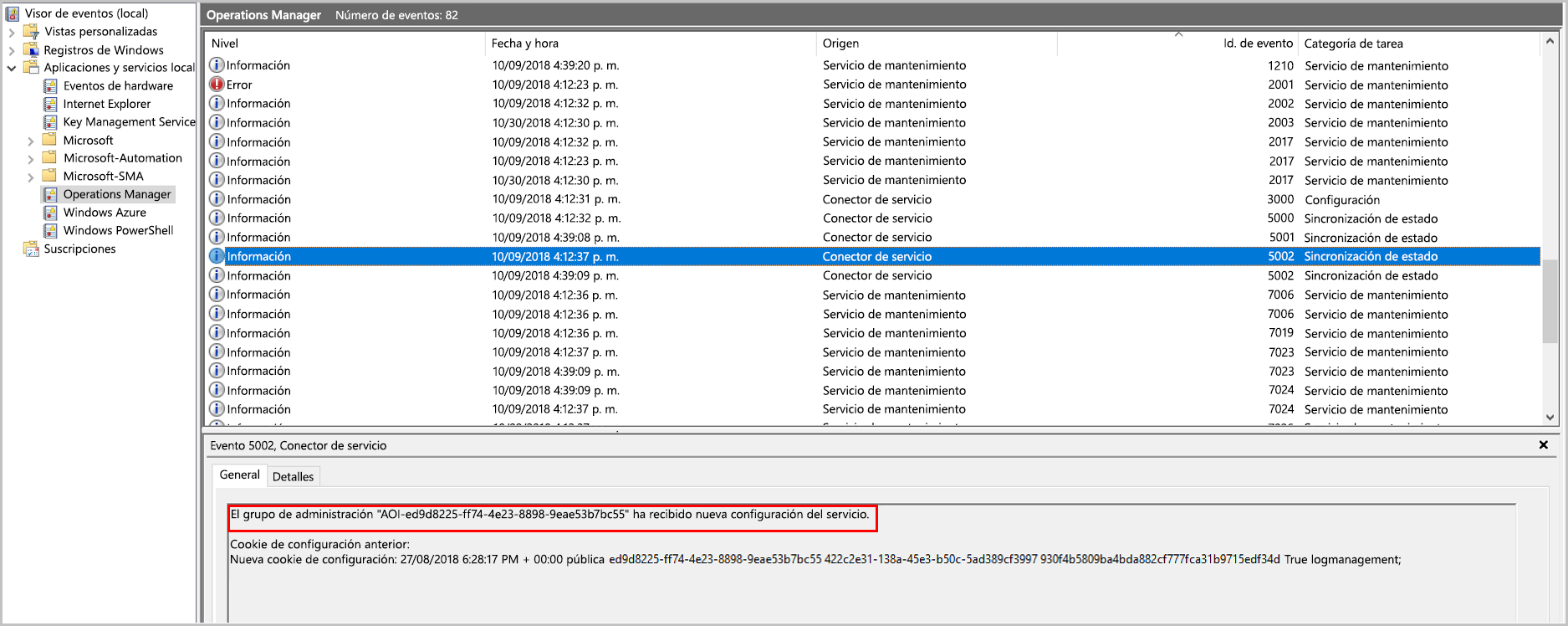Click the red Error icon for event 2001
The width and height of the screenshot is (1568, 626).
(217, 85)
